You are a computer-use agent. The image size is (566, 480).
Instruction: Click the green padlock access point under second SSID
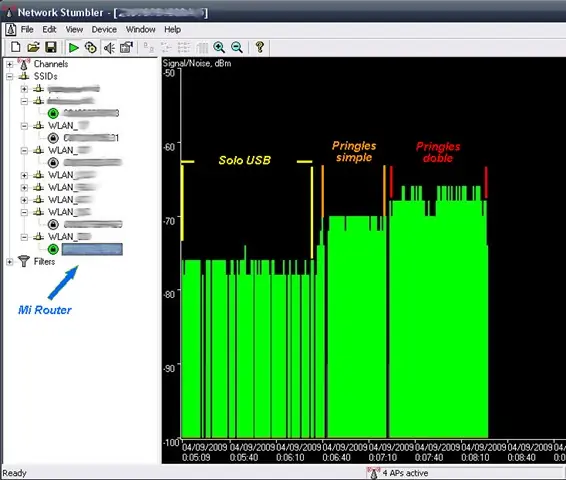[x=53, y=113]
